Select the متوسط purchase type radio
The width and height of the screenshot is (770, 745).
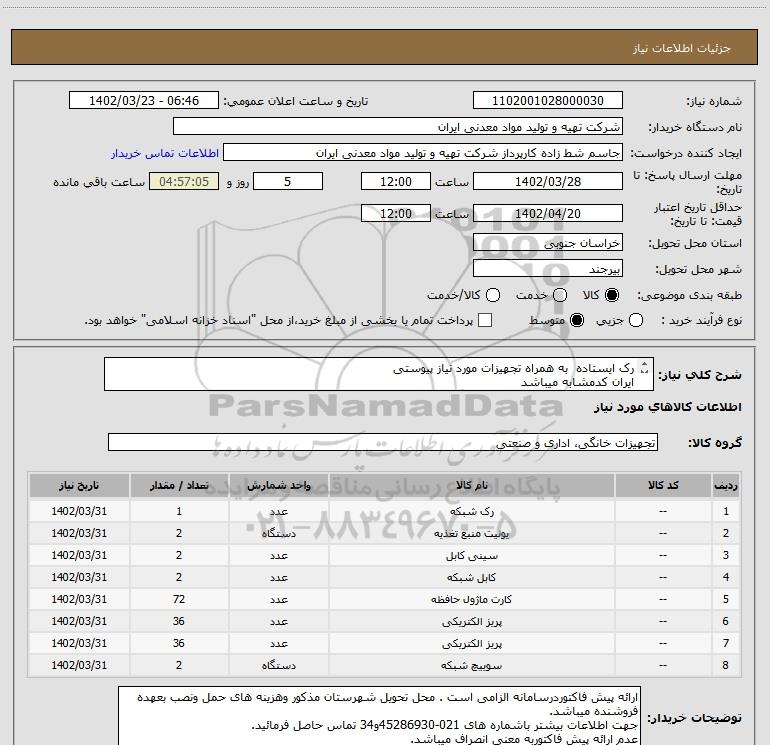tap(577, 320)
